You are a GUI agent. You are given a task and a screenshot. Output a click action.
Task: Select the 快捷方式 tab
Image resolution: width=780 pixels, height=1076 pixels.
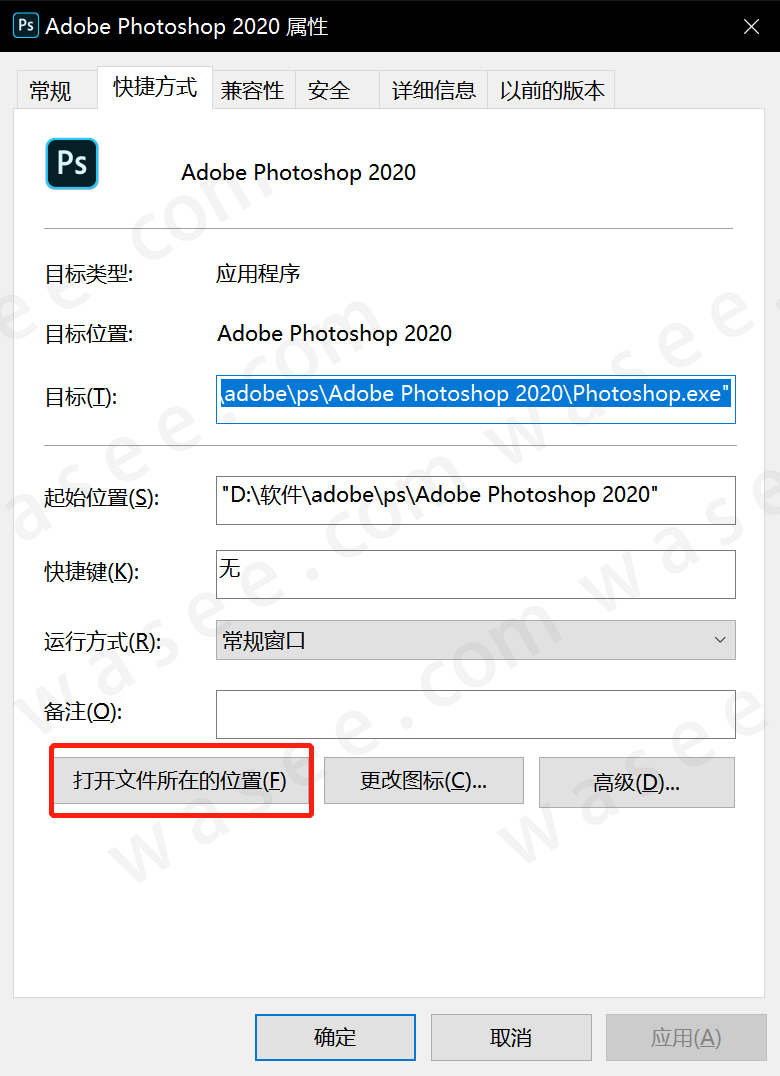point(155,87)
